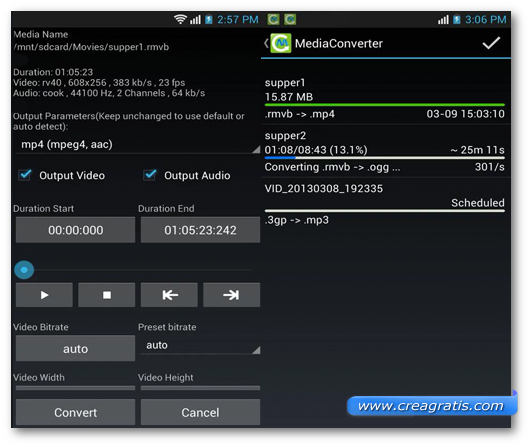The image size is (530, 447).
Task: Tap the battery icon beside 2:57 PM
Action: [x=209, y=20]
